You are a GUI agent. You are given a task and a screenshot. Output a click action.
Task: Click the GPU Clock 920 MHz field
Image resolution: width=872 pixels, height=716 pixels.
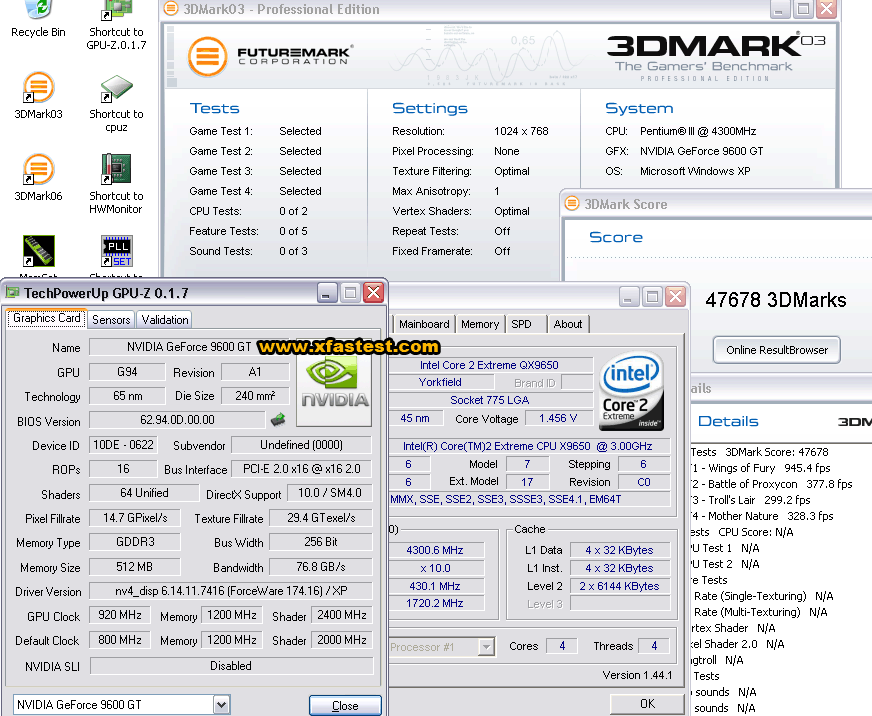click(x=120, y=615)
